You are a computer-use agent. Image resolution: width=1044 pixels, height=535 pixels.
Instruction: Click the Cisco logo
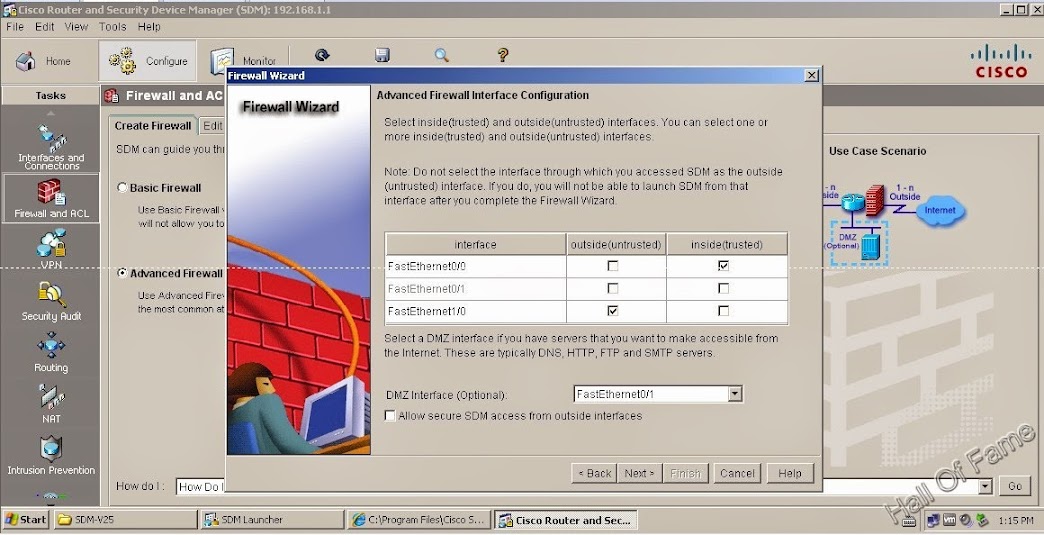coord(1001,61)
